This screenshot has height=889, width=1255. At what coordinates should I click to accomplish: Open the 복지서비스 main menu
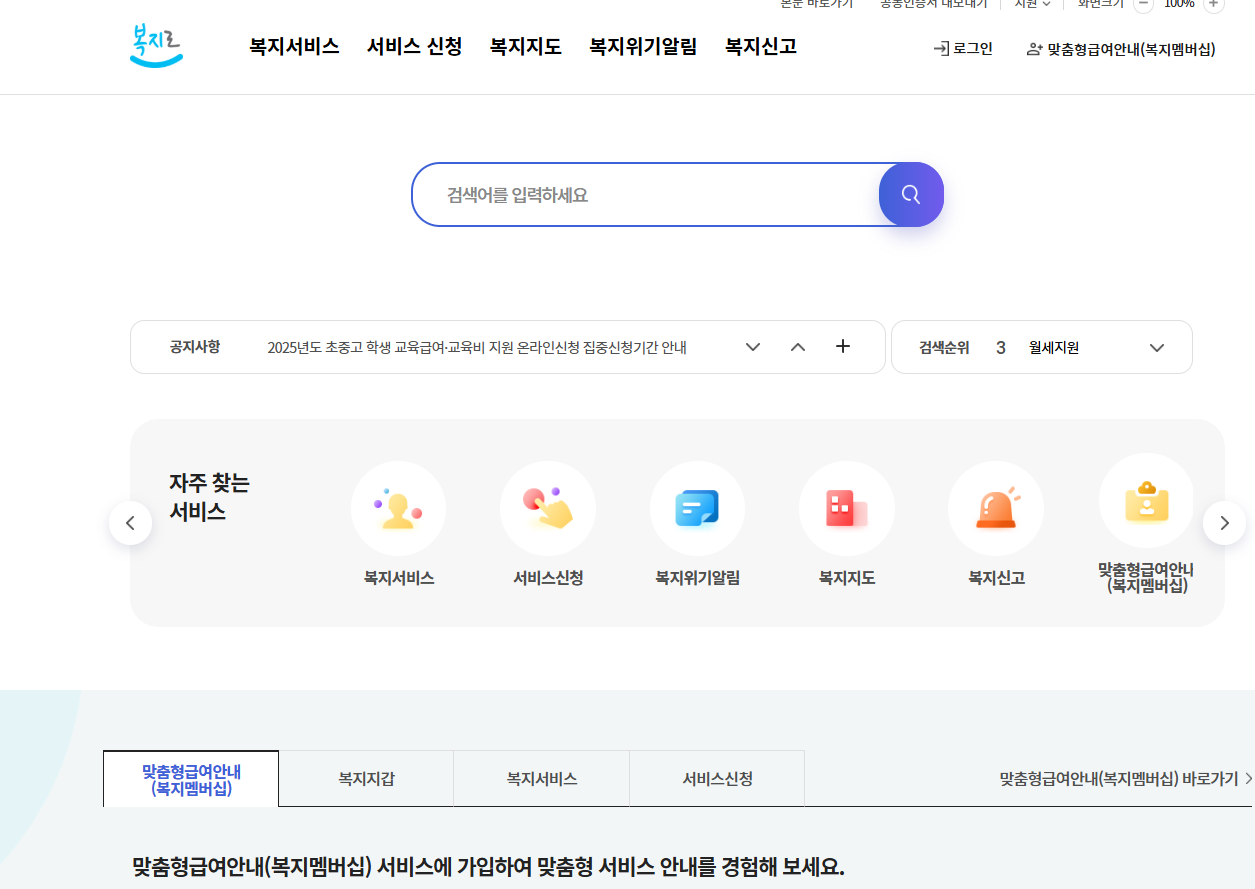294,46
